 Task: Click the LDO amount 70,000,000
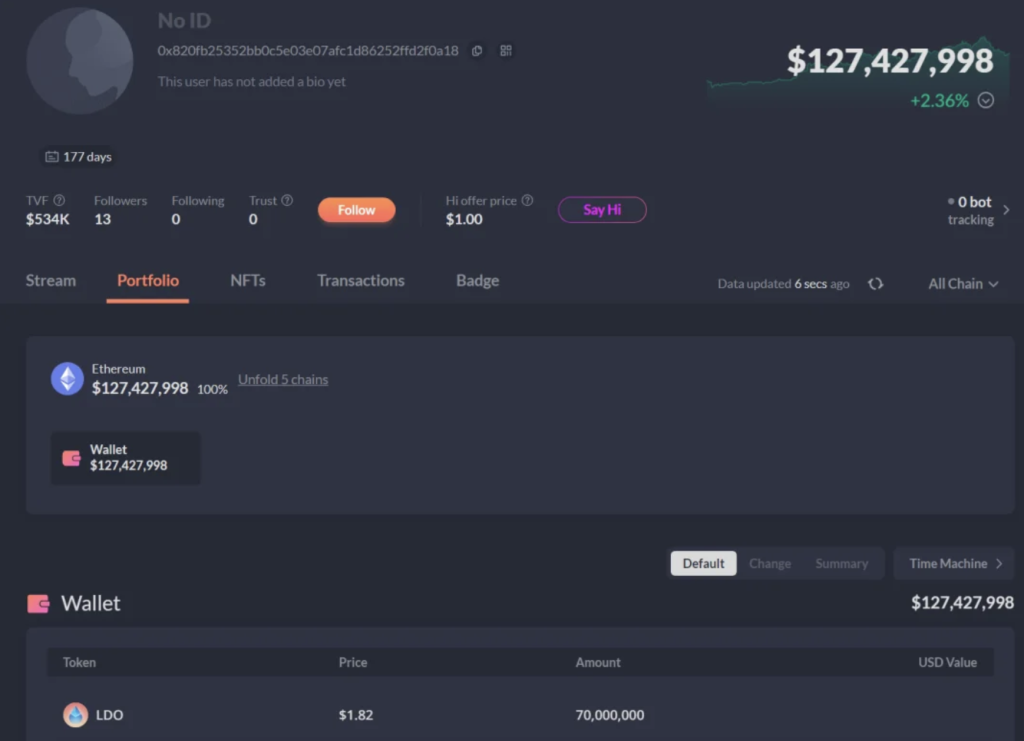(610, 716)
